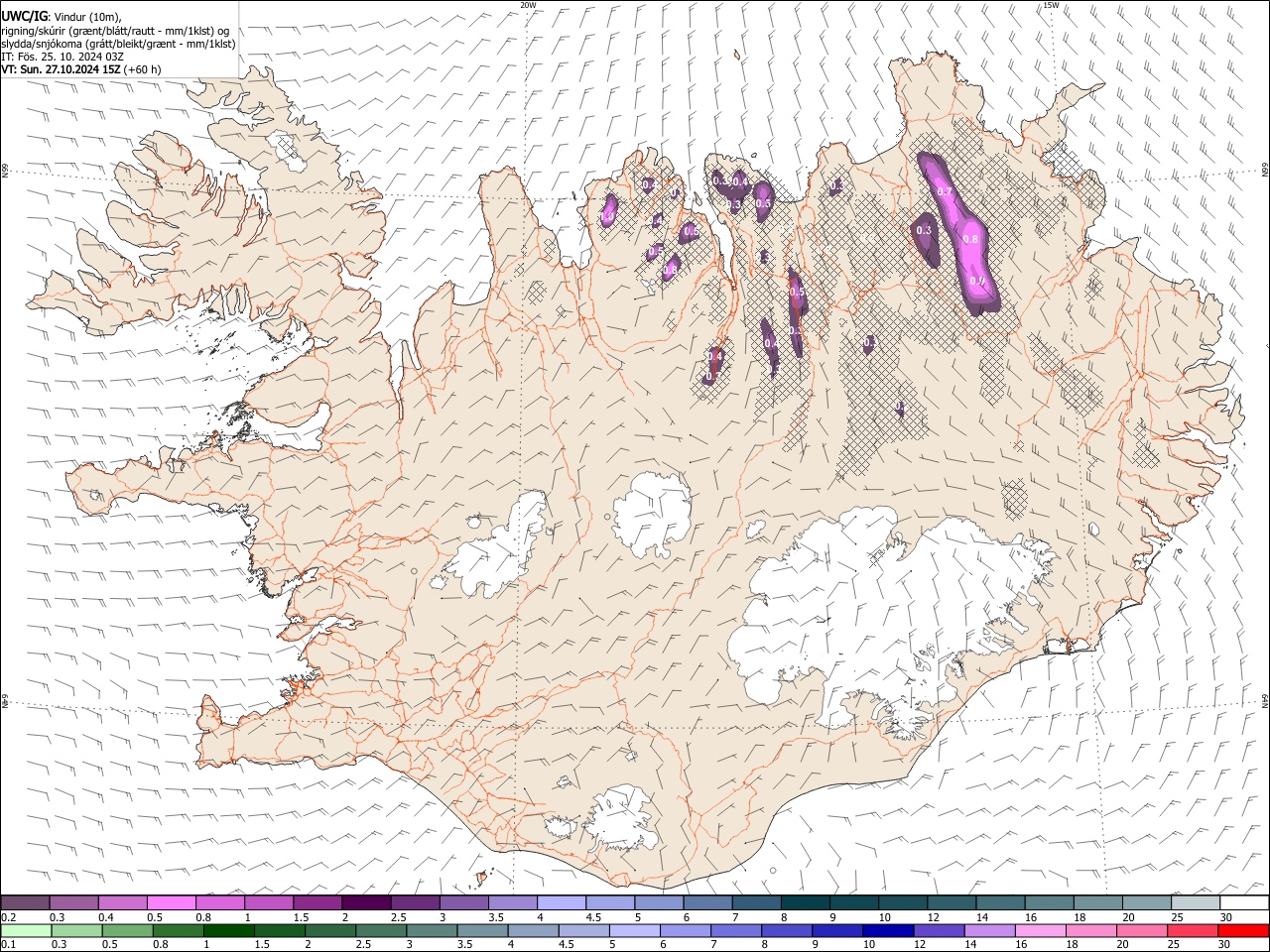This screenshot has width=1270, height=952.
Task: Click the 0.3 value on the blob west of the northeast band
Action: point(925,230)
